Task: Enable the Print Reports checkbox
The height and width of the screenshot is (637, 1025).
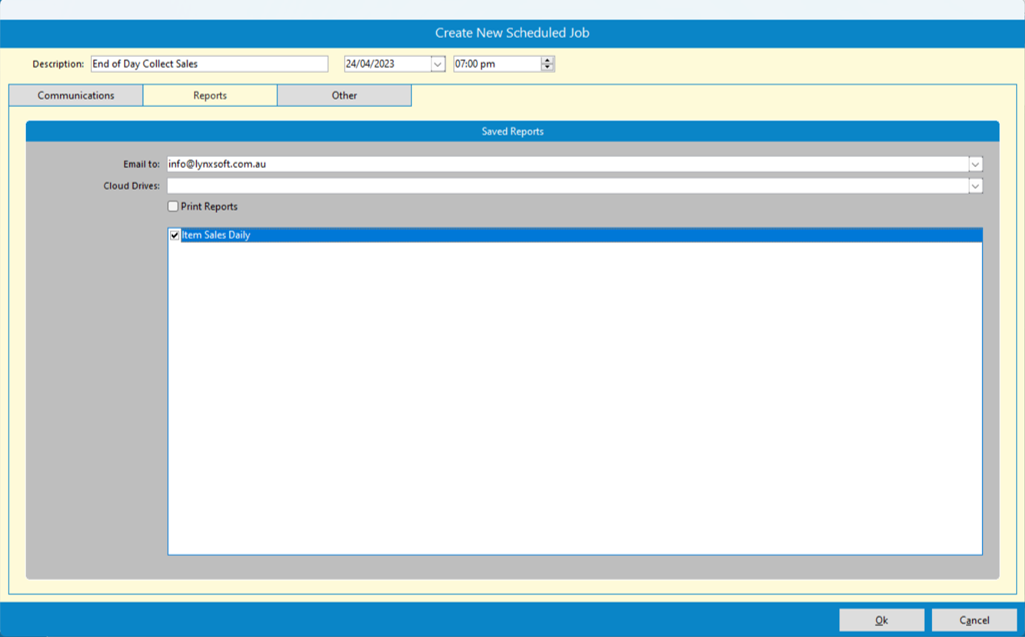Action: [173, 207]
